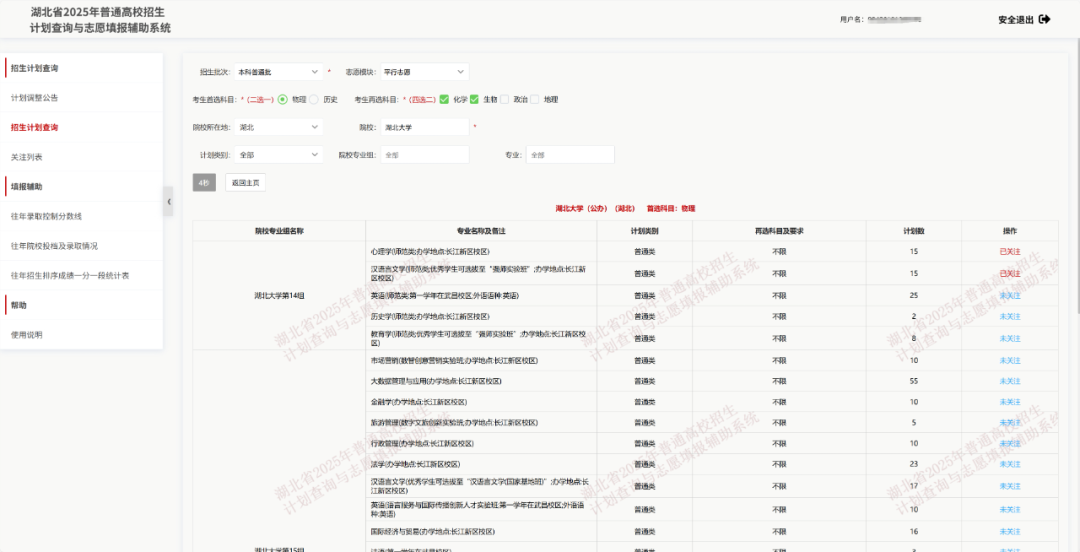This screenshot has height=552, width=1080.
Task: Click the grey 4秒 countdown button
Action: point(205,183)
